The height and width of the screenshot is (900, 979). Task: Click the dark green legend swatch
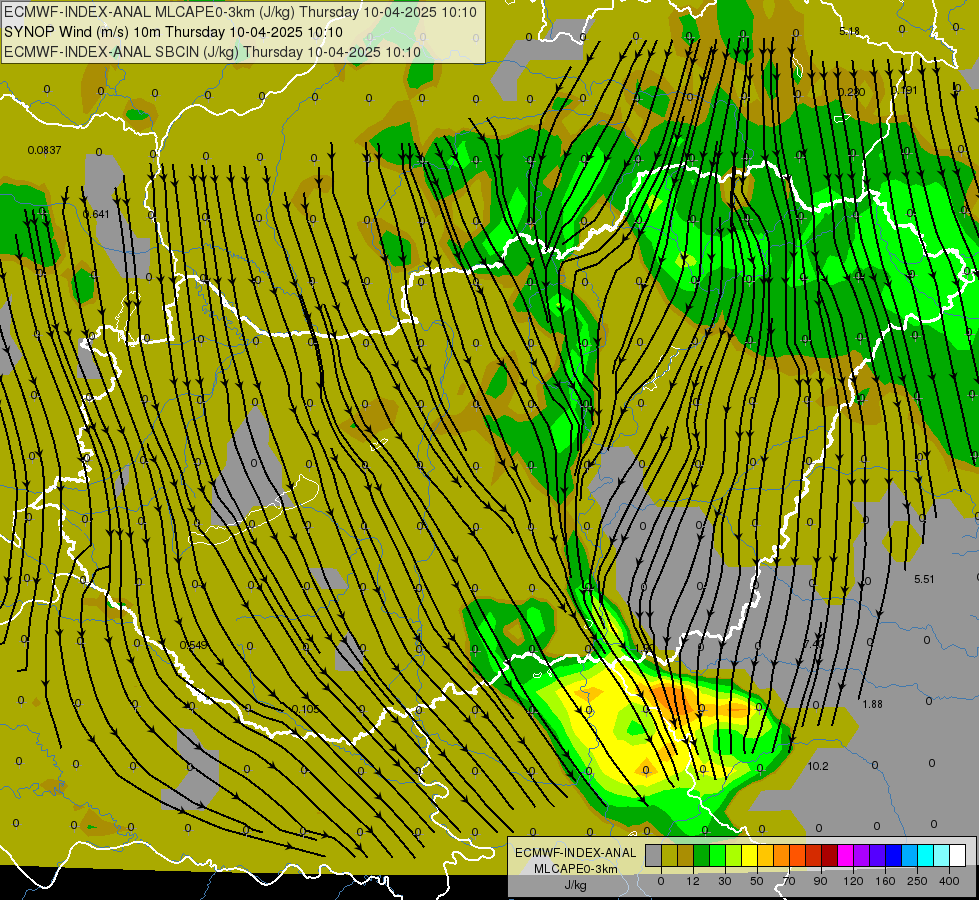click(x=702, y=855)
